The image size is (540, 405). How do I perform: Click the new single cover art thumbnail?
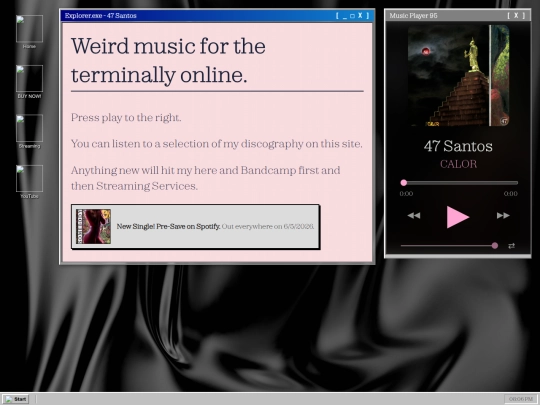[x=93, y=226]
